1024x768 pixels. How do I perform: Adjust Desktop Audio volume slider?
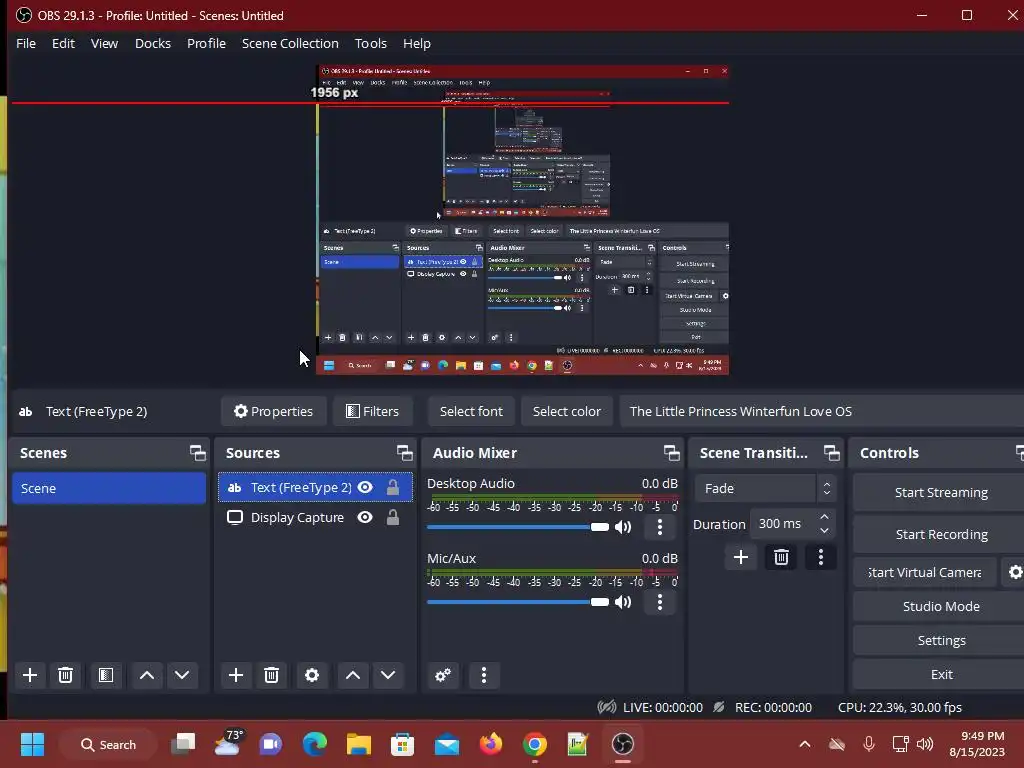518,527
